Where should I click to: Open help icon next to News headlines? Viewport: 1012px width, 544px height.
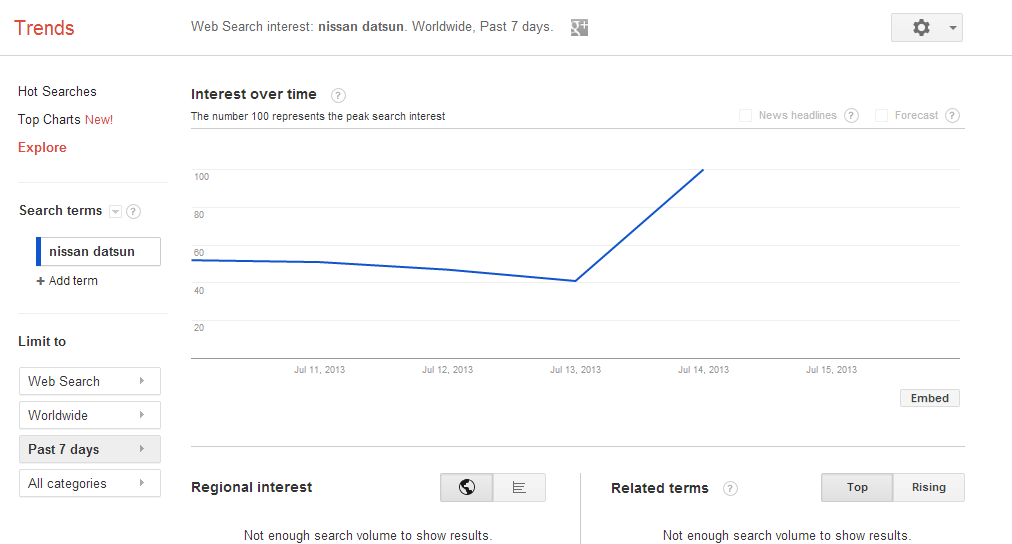(x=851, y=116)
